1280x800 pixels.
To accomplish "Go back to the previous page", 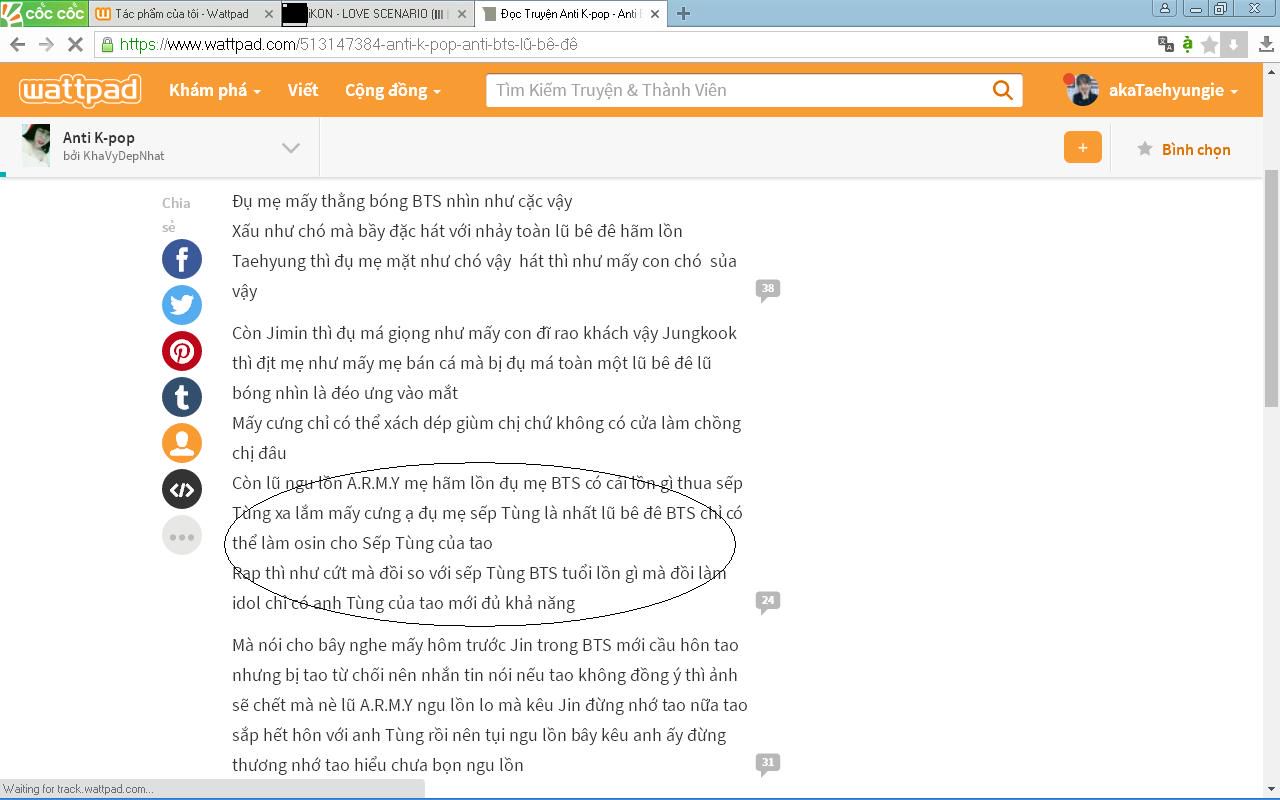I will tap(17, 44).
